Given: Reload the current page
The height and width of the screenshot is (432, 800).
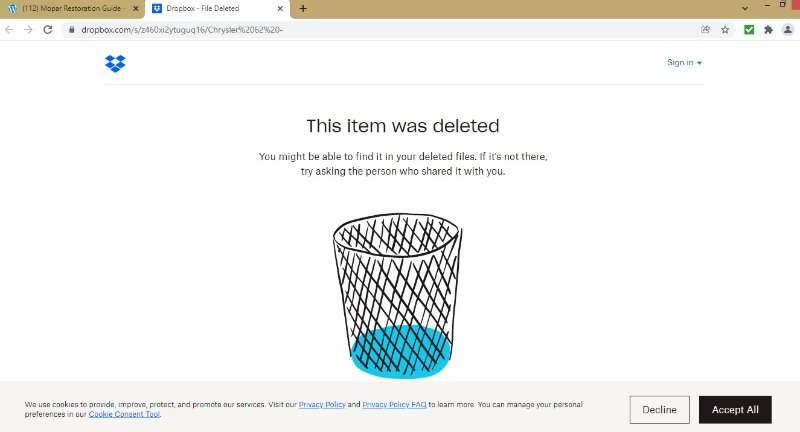Looking at the screenshot, I should tap(46, 30).
